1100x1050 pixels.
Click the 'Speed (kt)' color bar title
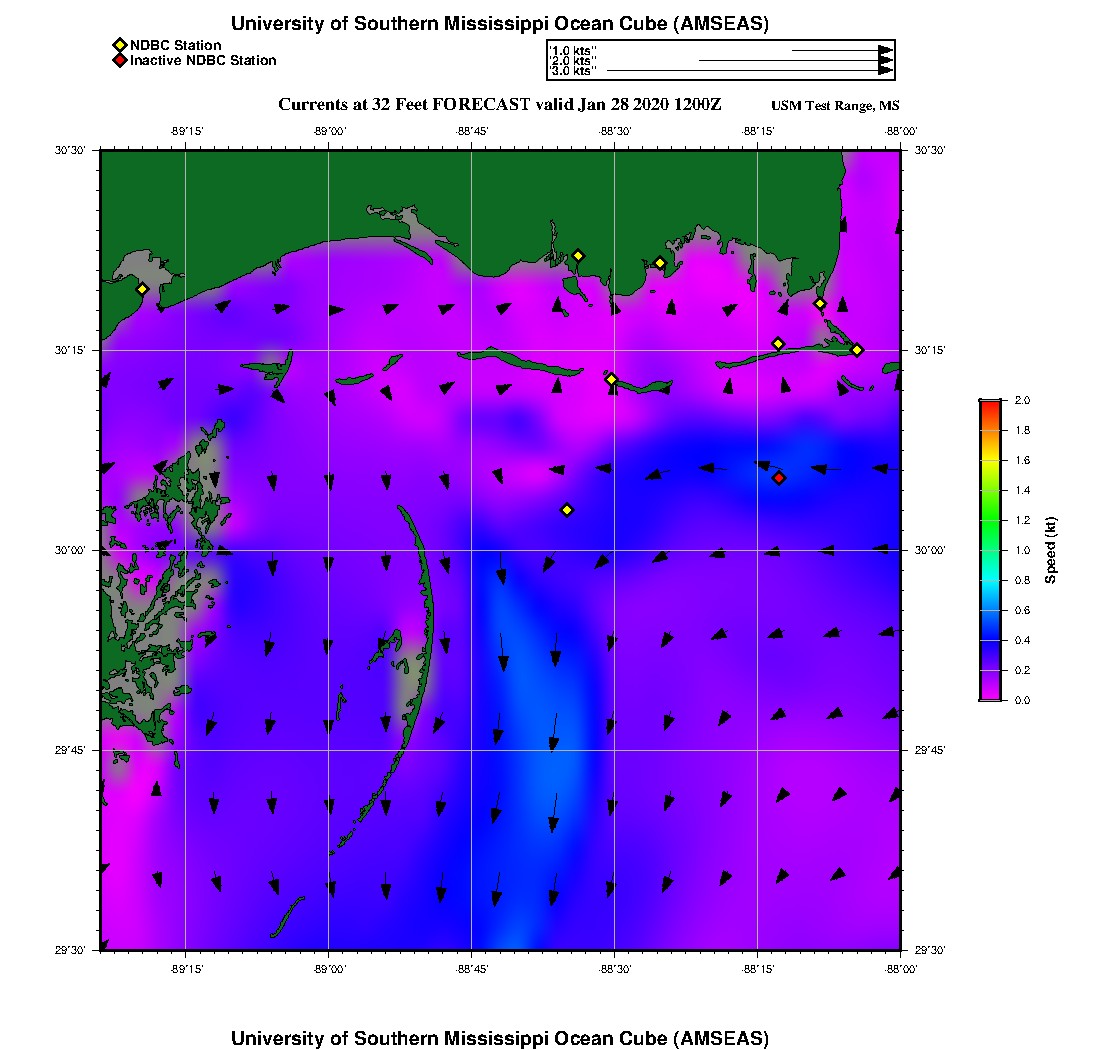1050,550
